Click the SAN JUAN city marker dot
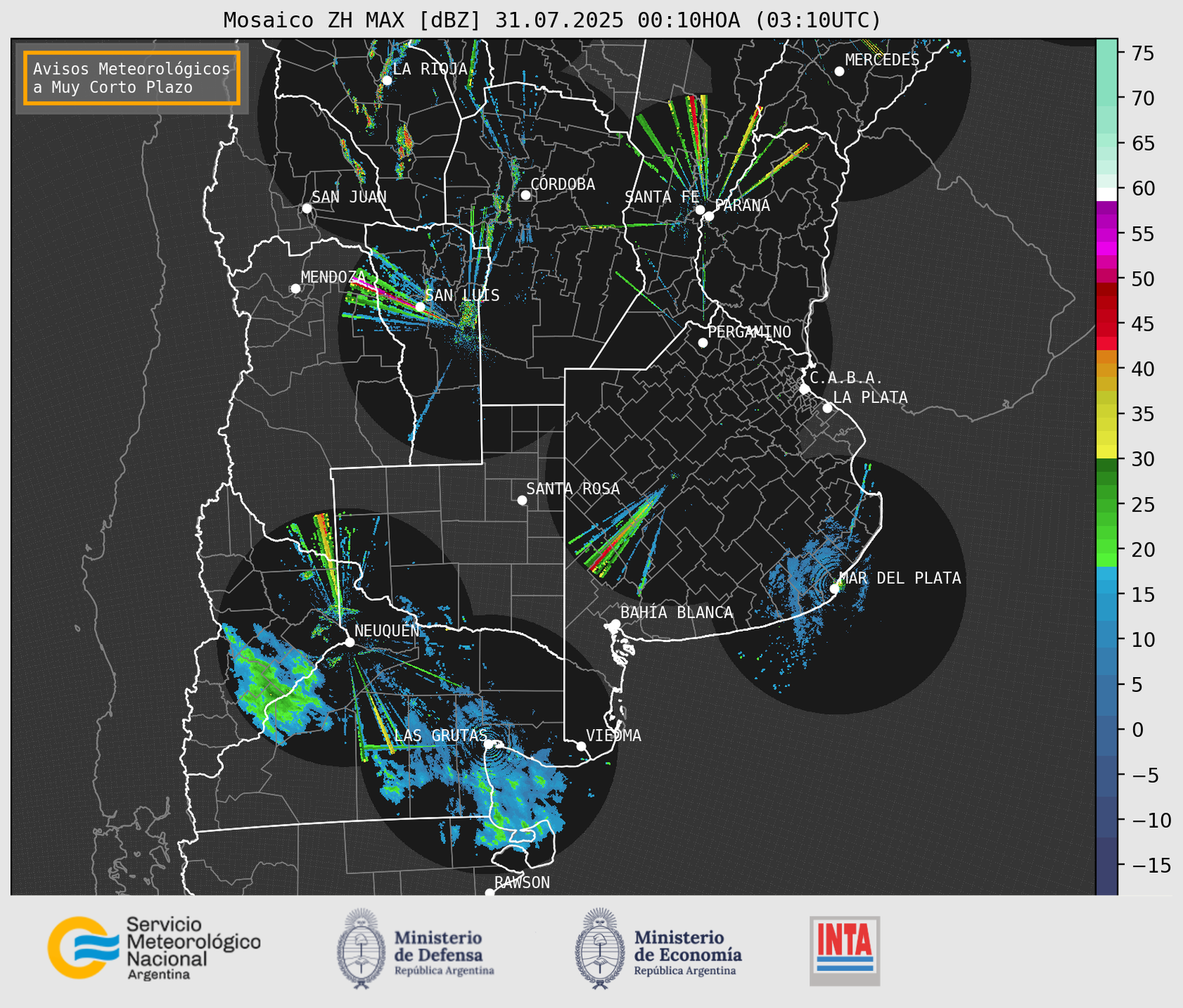1183x1008 pixels. [x=306, y=208]
